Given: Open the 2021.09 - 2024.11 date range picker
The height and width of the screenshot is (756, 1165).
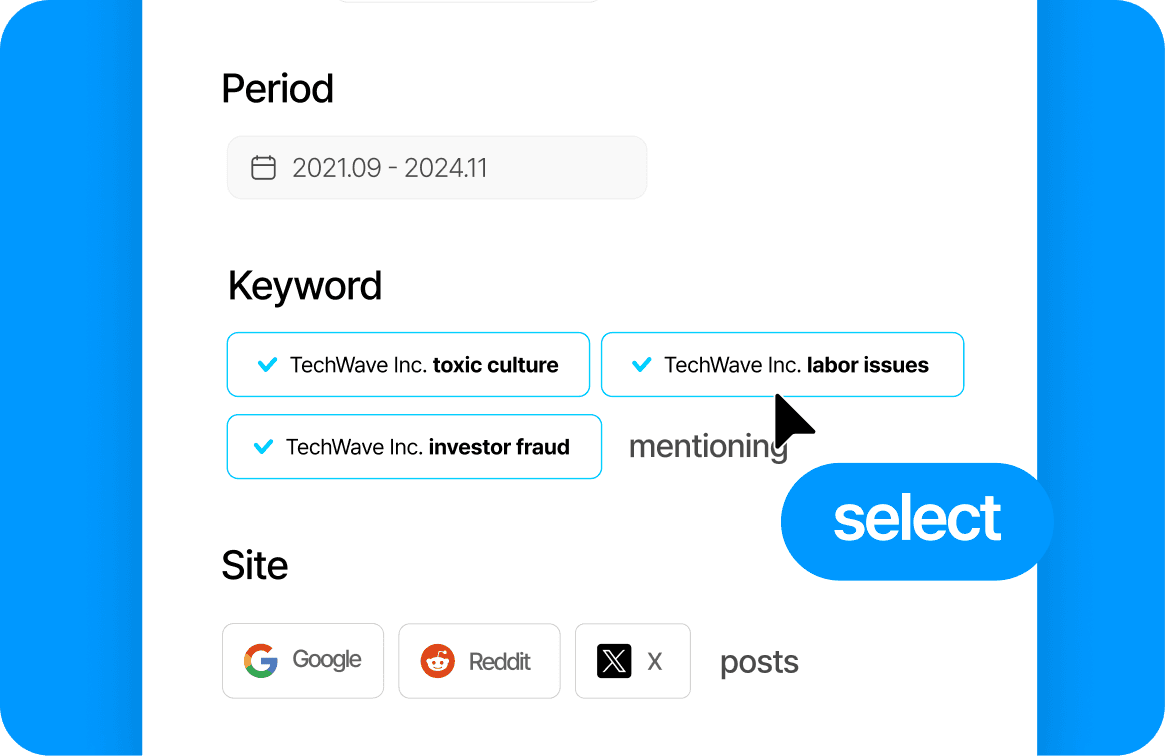Looking at the screenshot, I should click(x=437, y=168).
